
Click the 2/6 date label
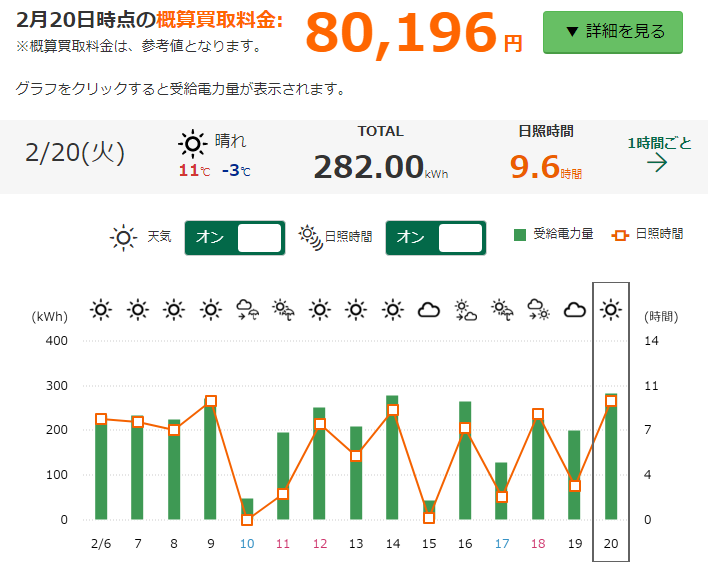(101, 544)
